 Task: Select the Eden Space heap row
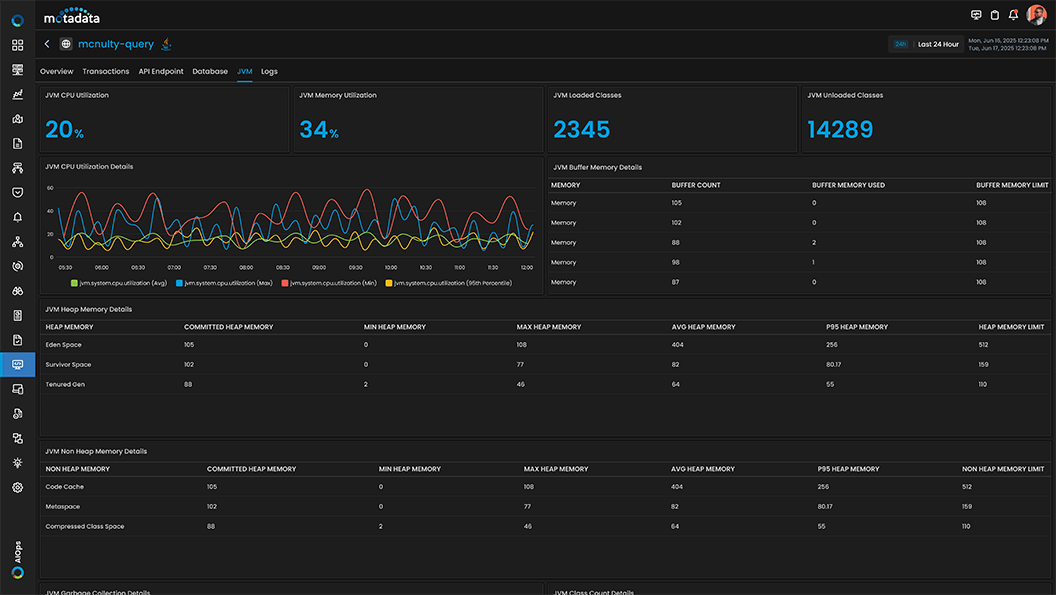[546, 344]
